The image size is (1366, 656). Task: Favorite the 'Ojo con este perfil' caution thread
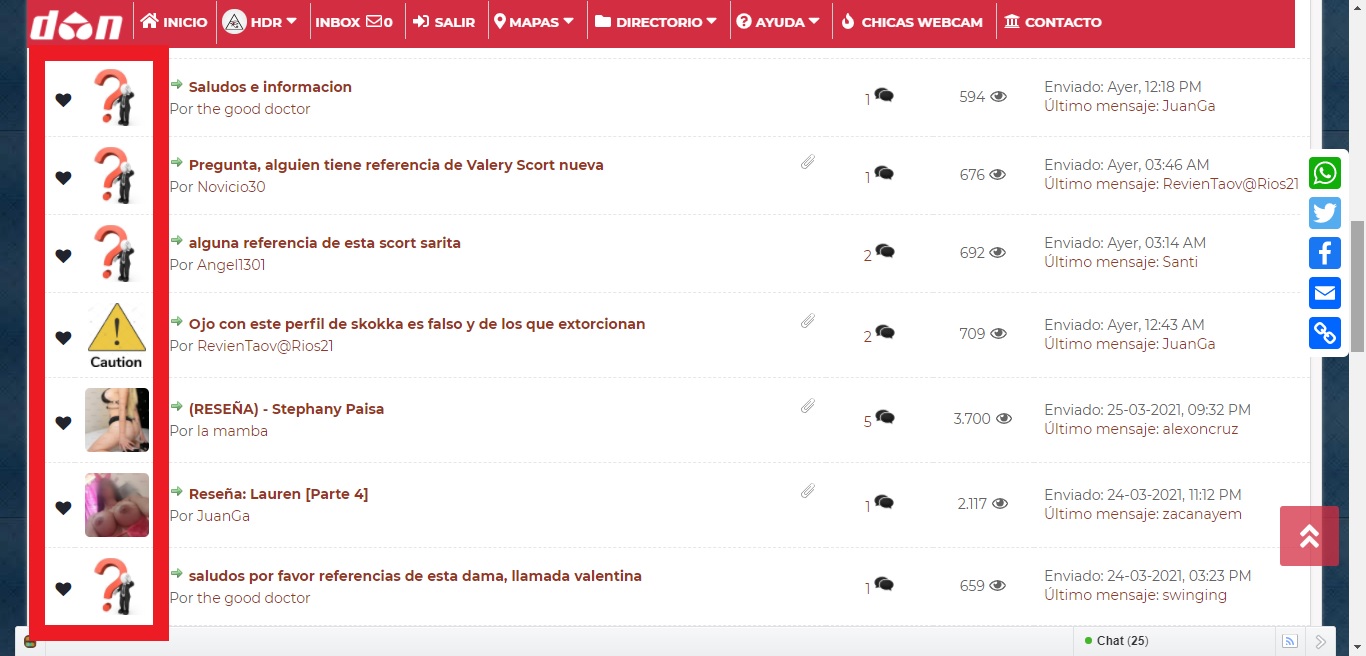pyautogui.click(x=63, y=338)
